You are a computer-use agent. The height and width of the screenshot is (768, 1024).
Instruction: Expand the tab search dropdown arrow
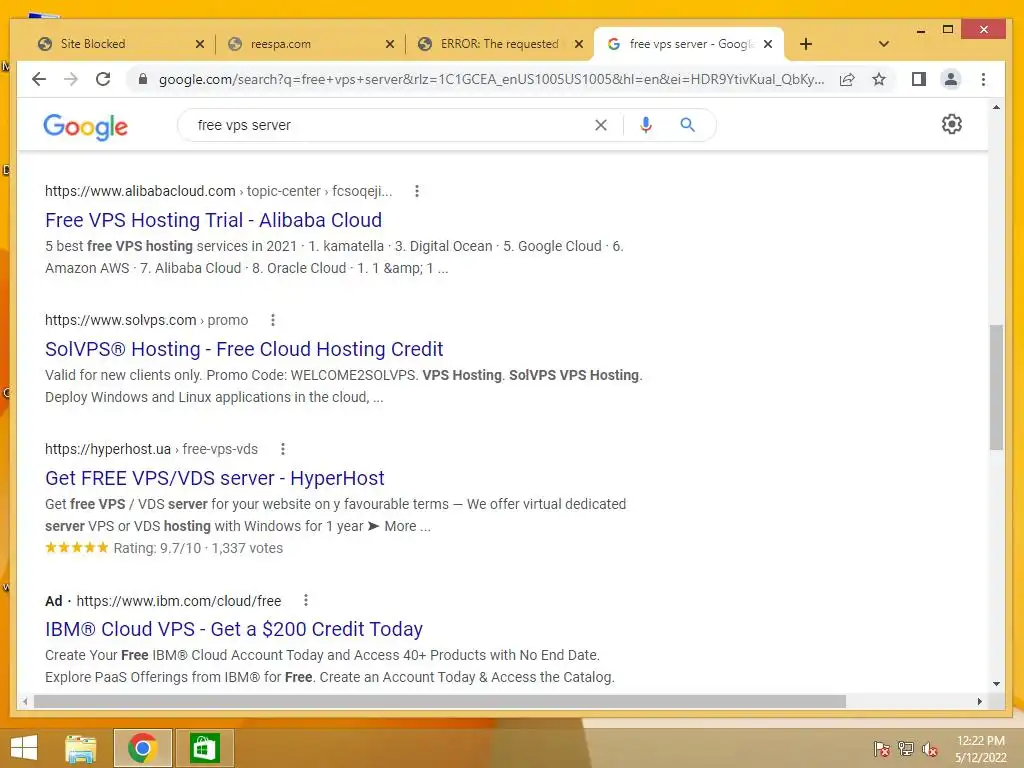coord(884,44)
